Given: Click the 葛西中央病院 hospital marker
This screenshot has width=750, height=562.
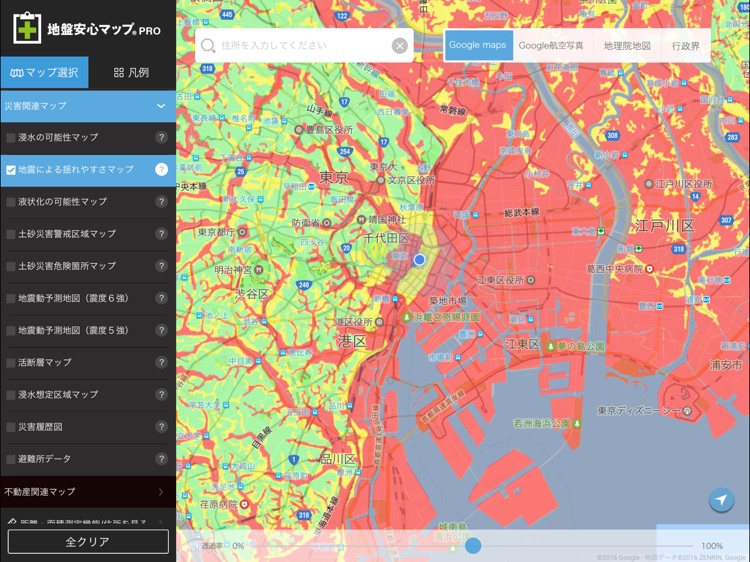Looking at the screenshot, I should coord(650,269).
